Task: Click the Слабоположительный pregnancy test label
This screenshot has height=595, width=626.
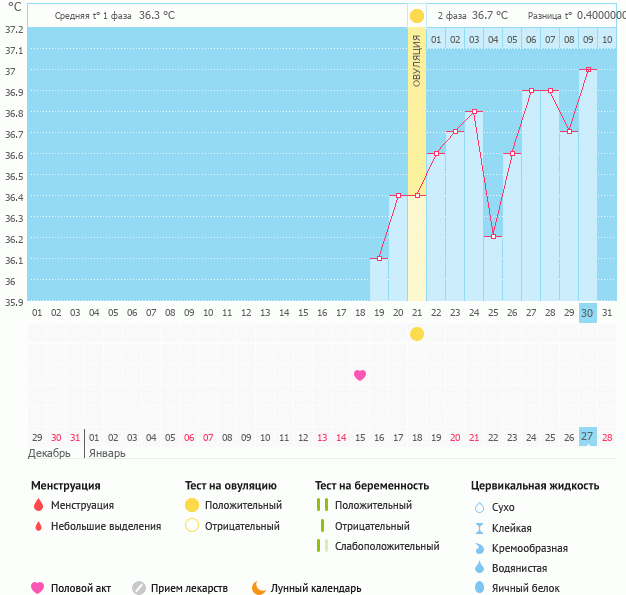Action: (x=387, y=546)
